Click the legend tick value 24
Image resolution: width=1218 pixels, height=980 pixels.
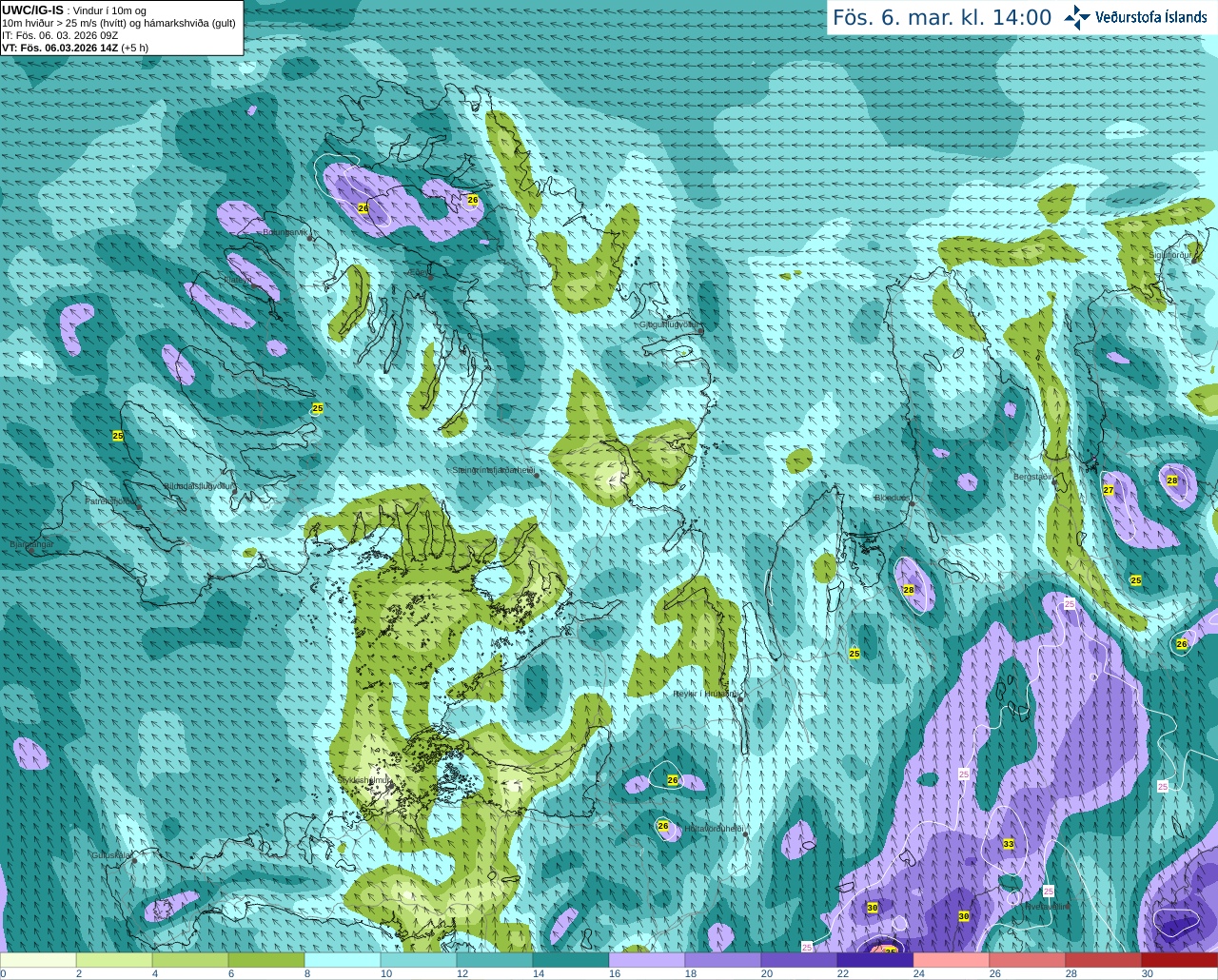coord(919,973)
